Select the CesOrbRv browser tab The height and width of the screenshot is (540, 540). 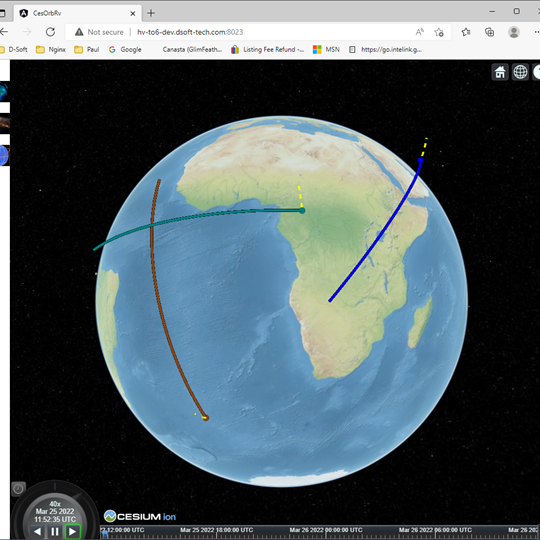click(78, 13)
